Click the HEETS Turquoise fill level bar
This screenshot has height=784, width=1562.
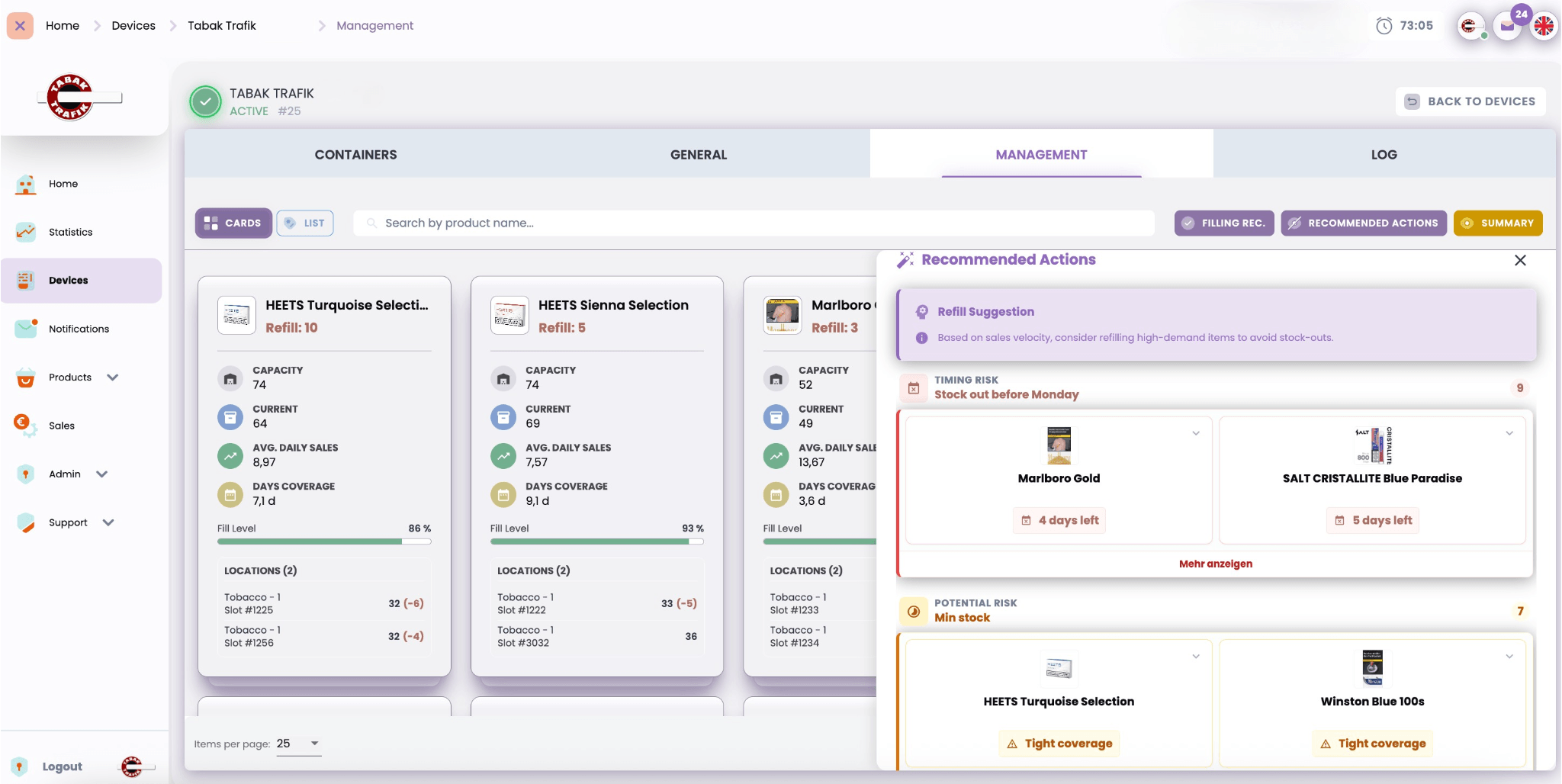click(x=324, y=541)
